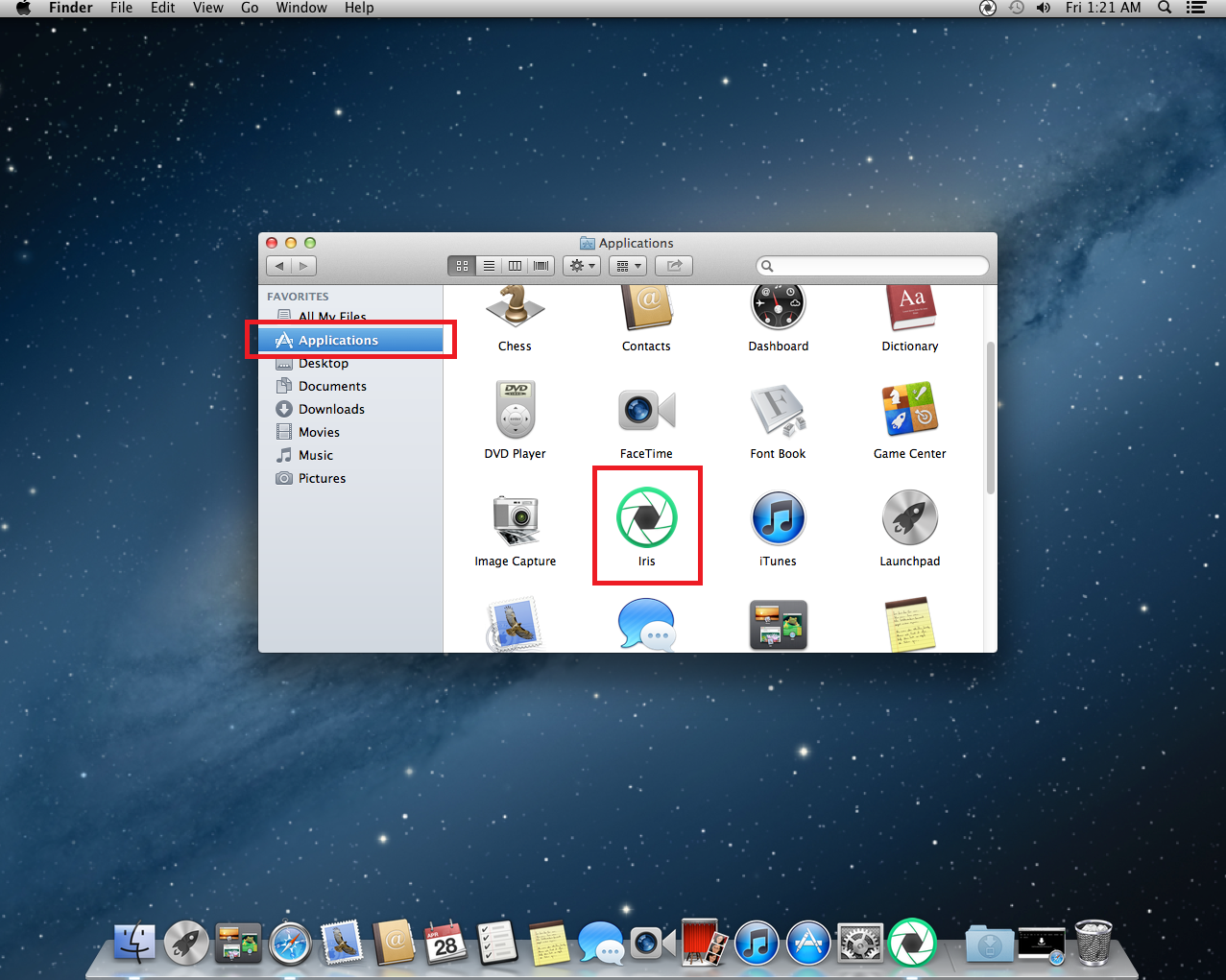Open Spotlight search in the menu bar
This screenshot has width=1226, height=980.
point(1165,8)
